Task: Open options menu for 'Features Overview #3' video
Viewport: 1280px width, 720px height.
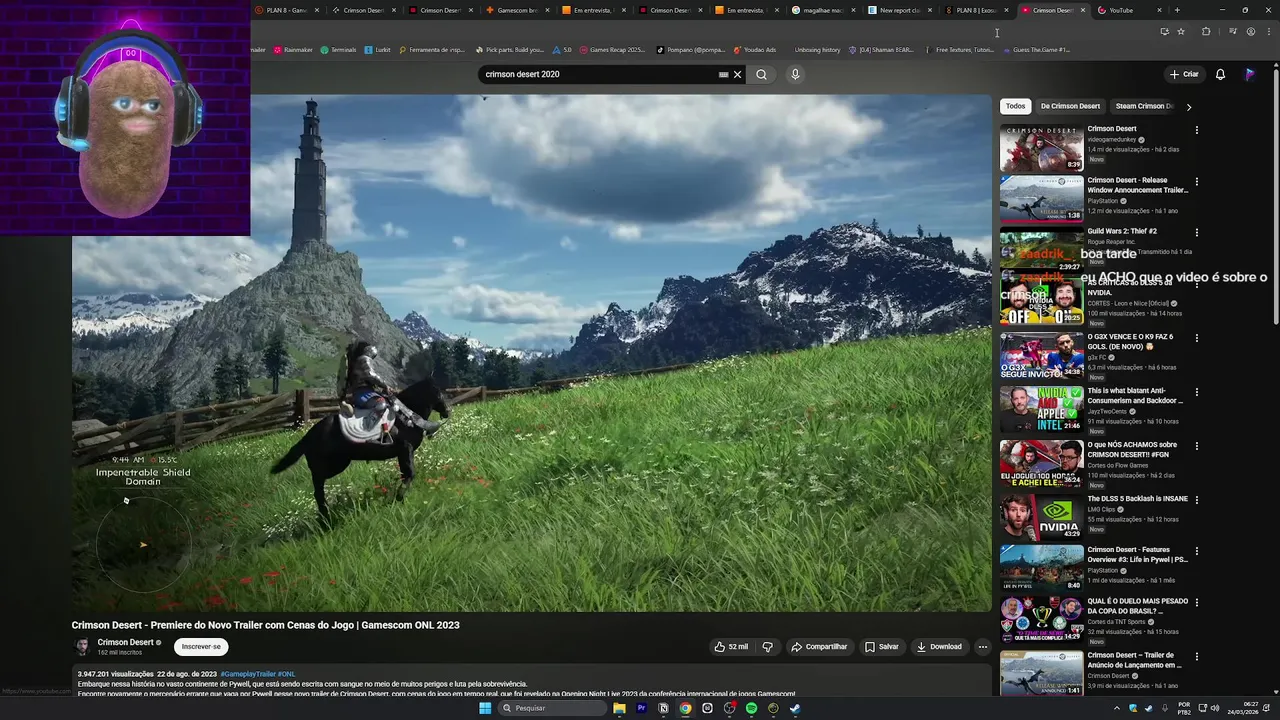Action: pyautogui.click(x=1197, y=552)
